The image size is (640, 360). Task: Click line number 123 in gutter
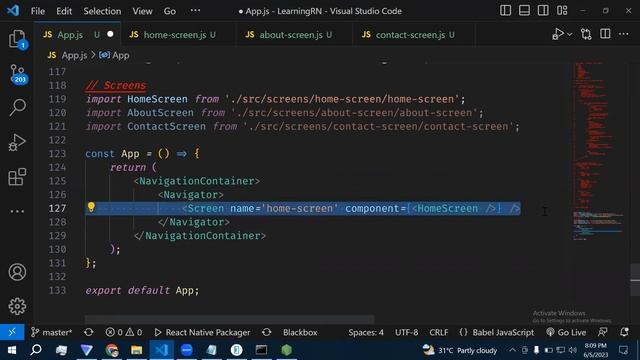point(57,153)
